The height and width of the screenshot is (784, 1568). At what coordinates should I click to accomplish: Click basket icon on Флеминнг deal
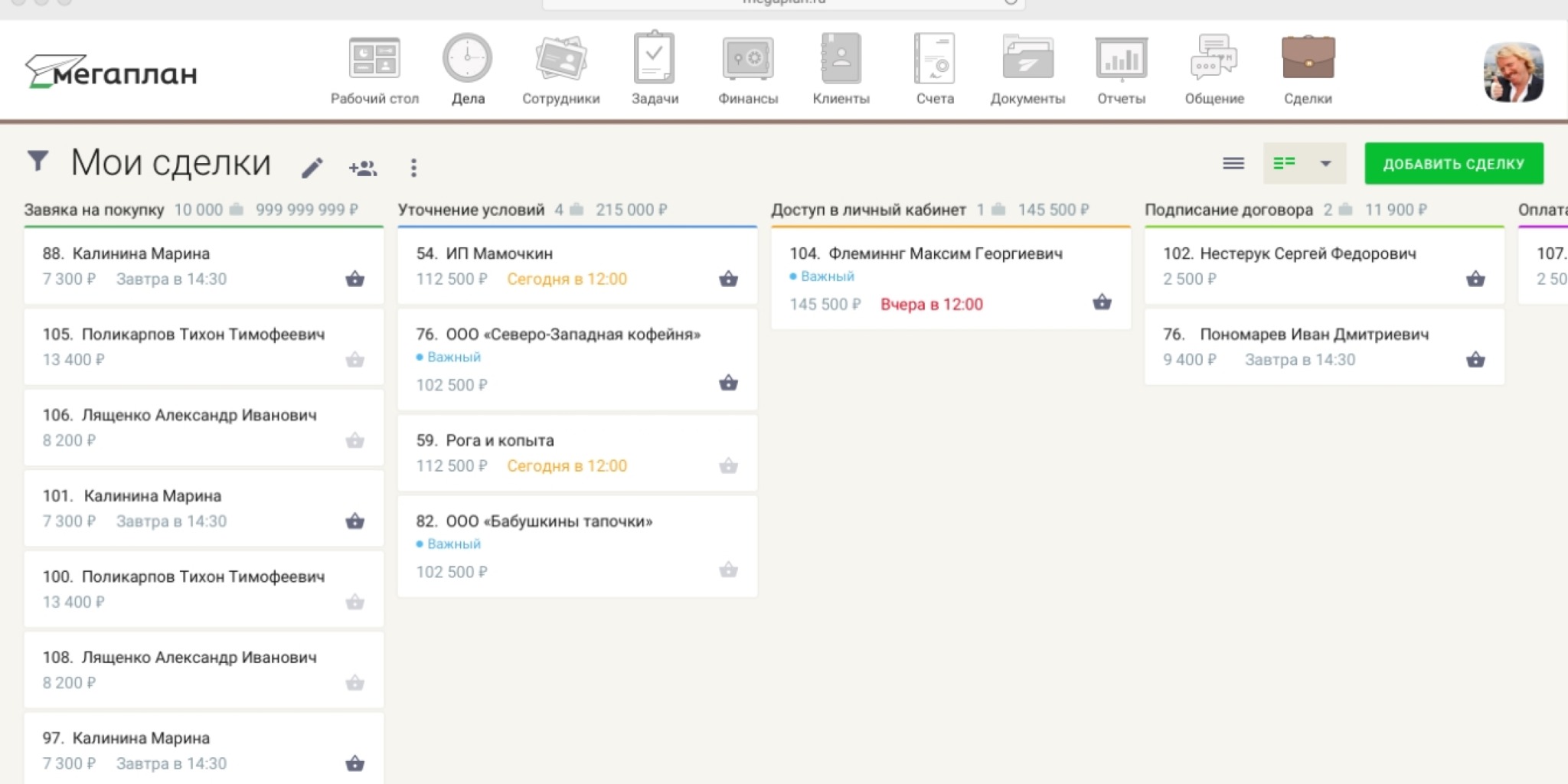[x=1102, y=302]
